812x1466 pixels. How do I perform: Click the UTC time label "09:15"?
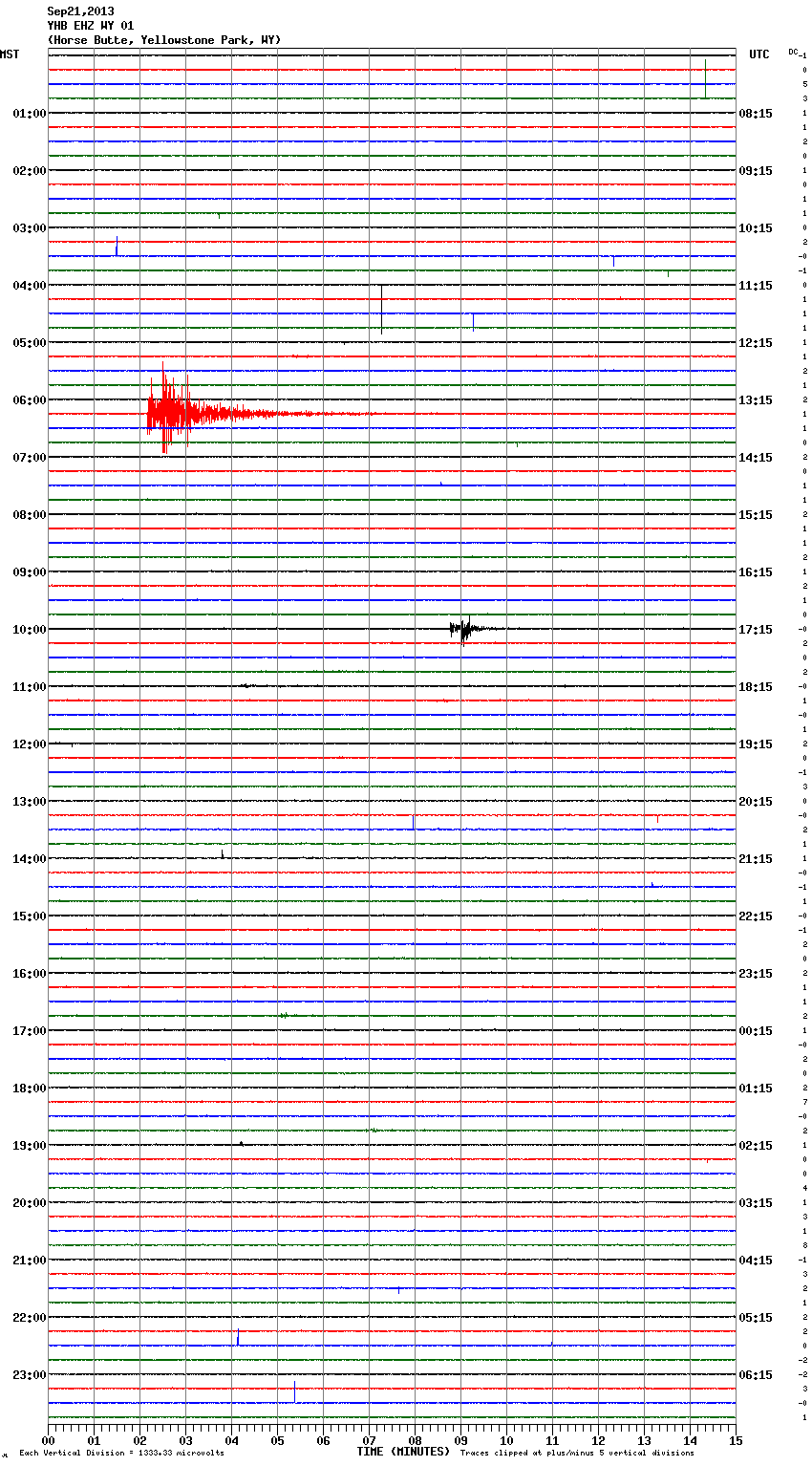(x=756, y=171)
